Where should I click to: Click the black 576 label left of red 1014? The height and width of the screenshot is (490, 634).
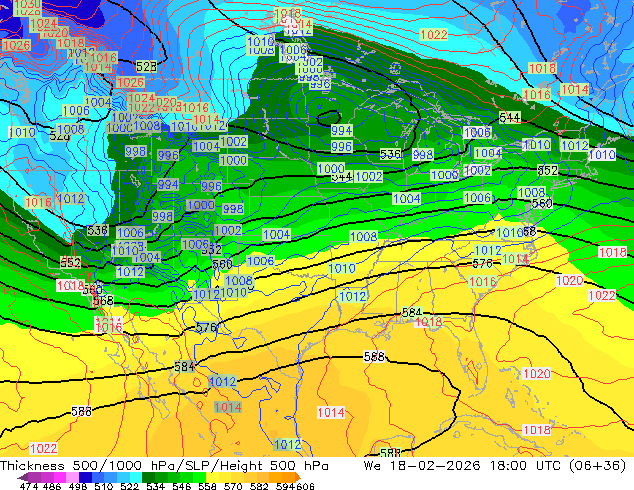(x=482, y=264)
